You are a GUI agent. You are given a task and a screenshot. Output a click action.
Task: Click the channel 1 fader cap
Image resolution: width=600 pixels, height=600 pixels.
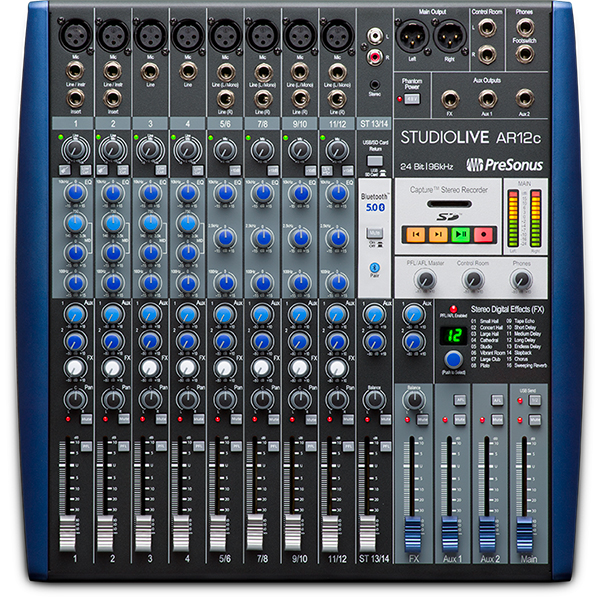68,533
